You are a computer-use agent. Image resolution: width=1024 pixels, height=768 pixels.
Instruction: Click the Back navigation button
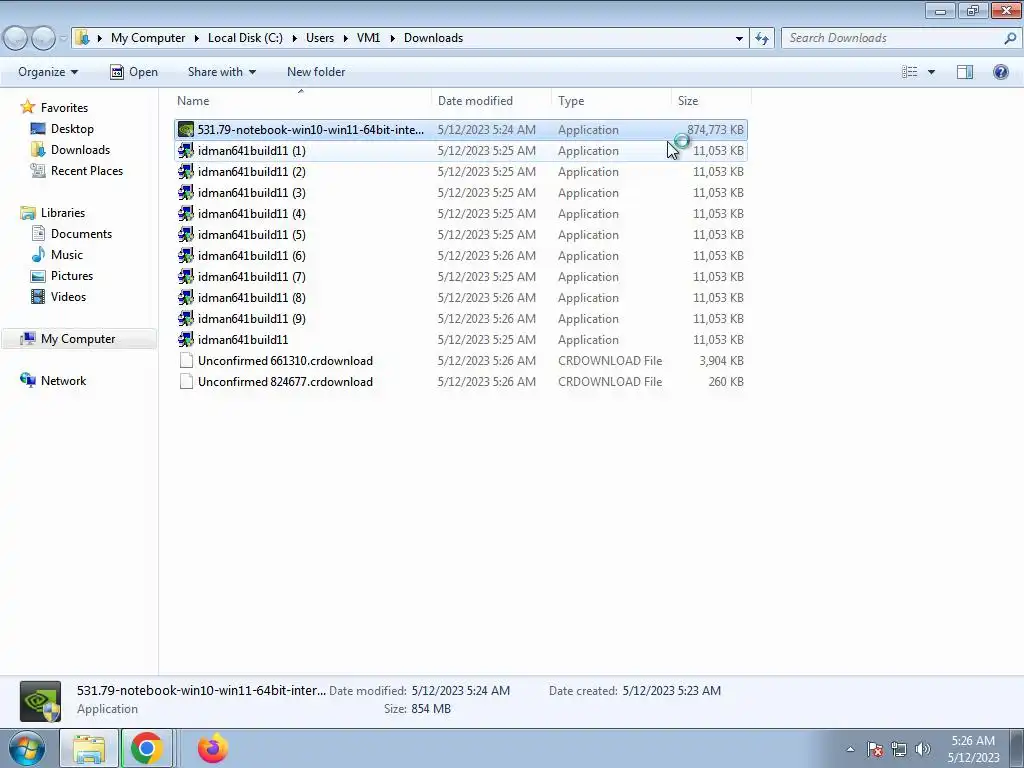(x=16, y=39)
